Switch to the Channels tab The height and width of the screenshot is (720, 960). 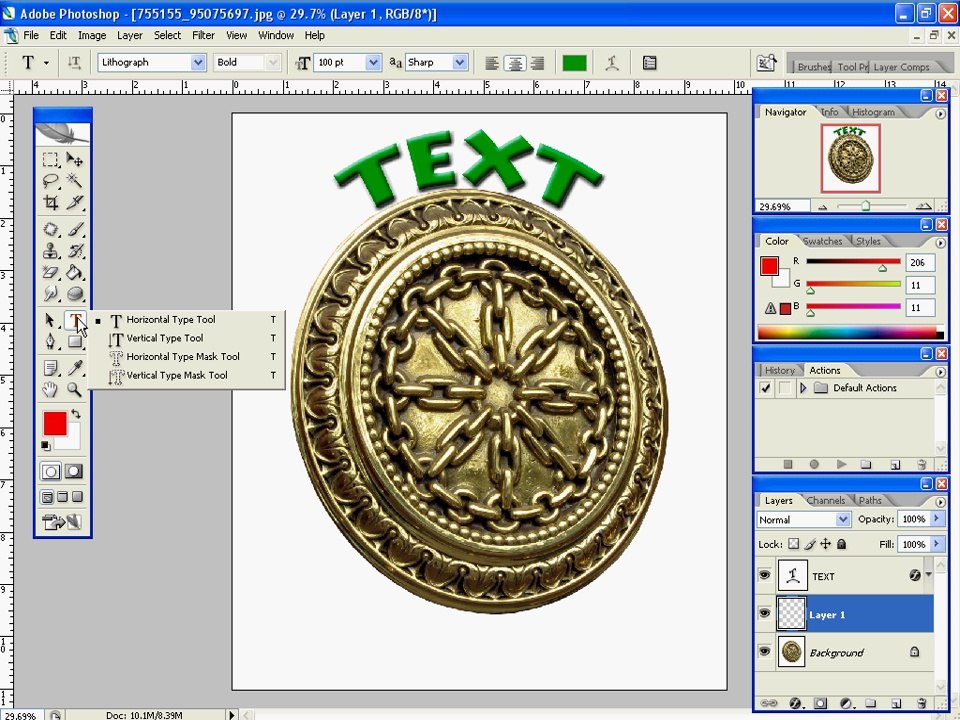tap(825, 500)
